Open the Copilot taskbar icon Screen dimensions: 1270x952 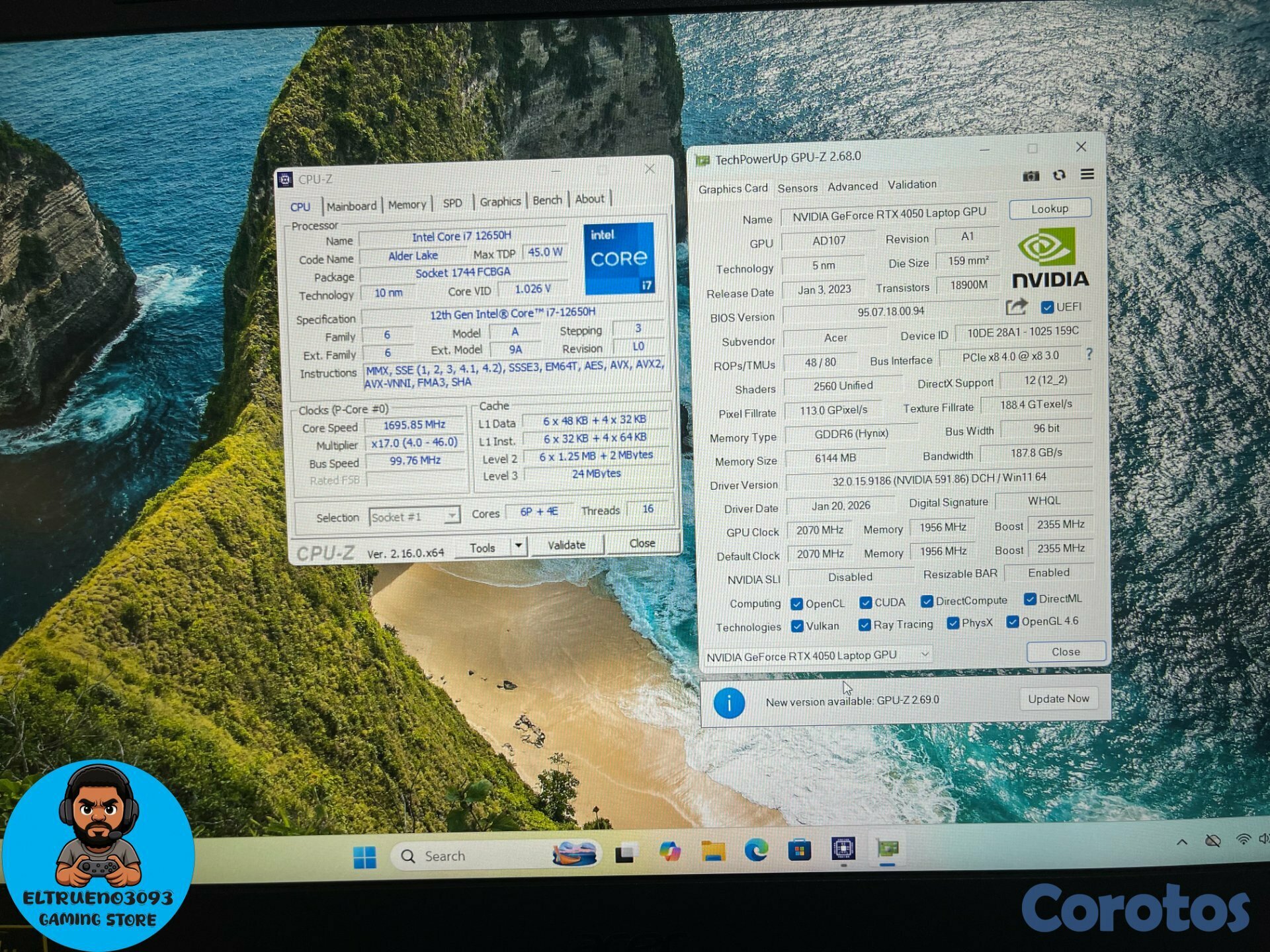[670, 852]
